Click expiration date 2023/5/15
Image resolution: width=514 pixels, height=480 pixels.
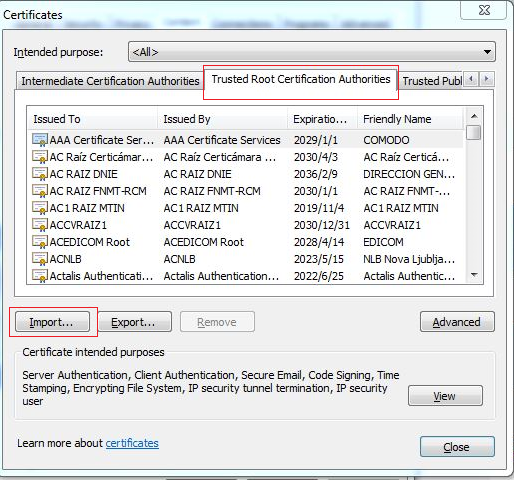[x=319, y=259]
